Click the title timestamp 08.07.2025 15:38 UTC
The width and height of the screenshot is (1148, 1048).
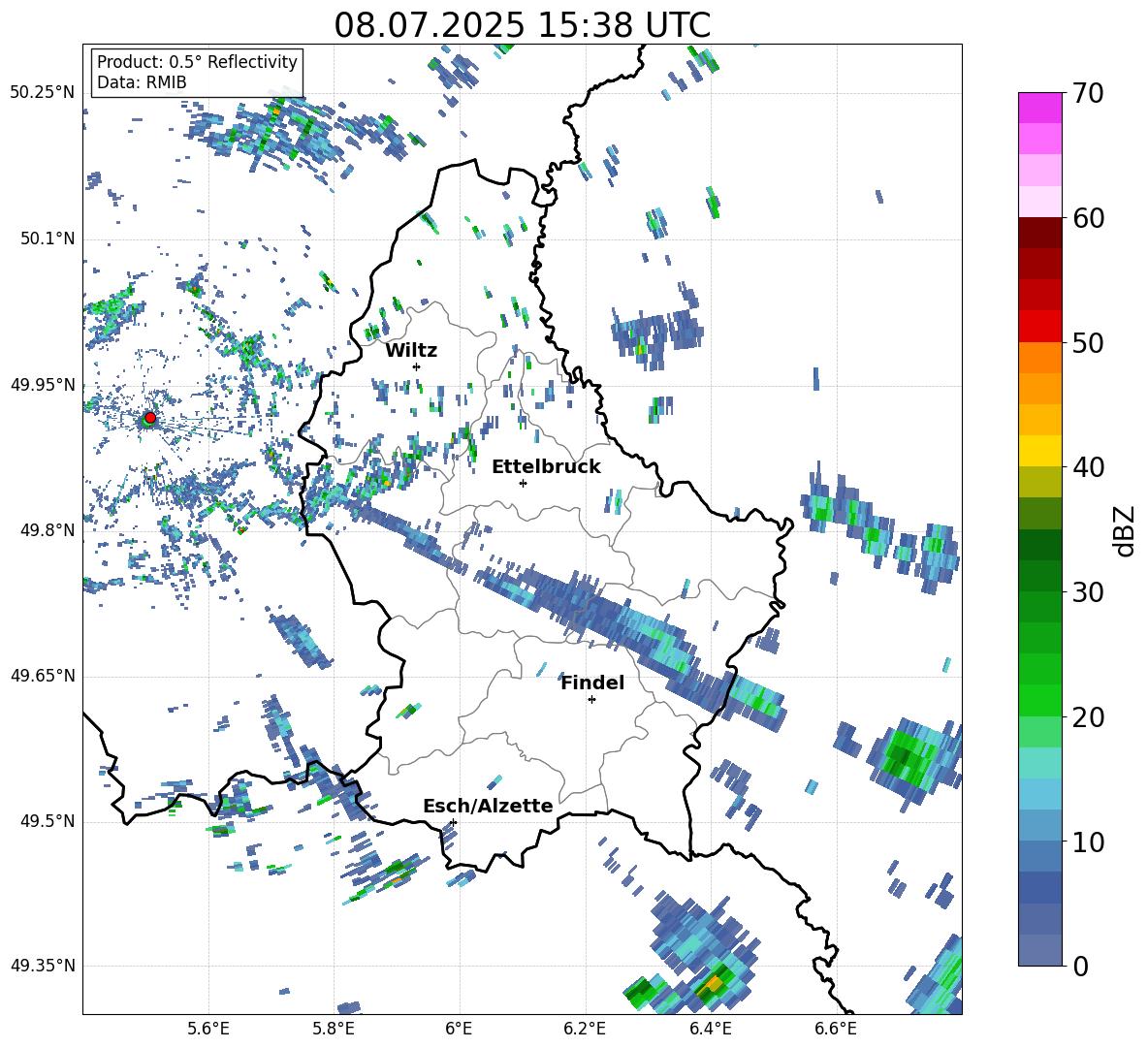(522, 25)
